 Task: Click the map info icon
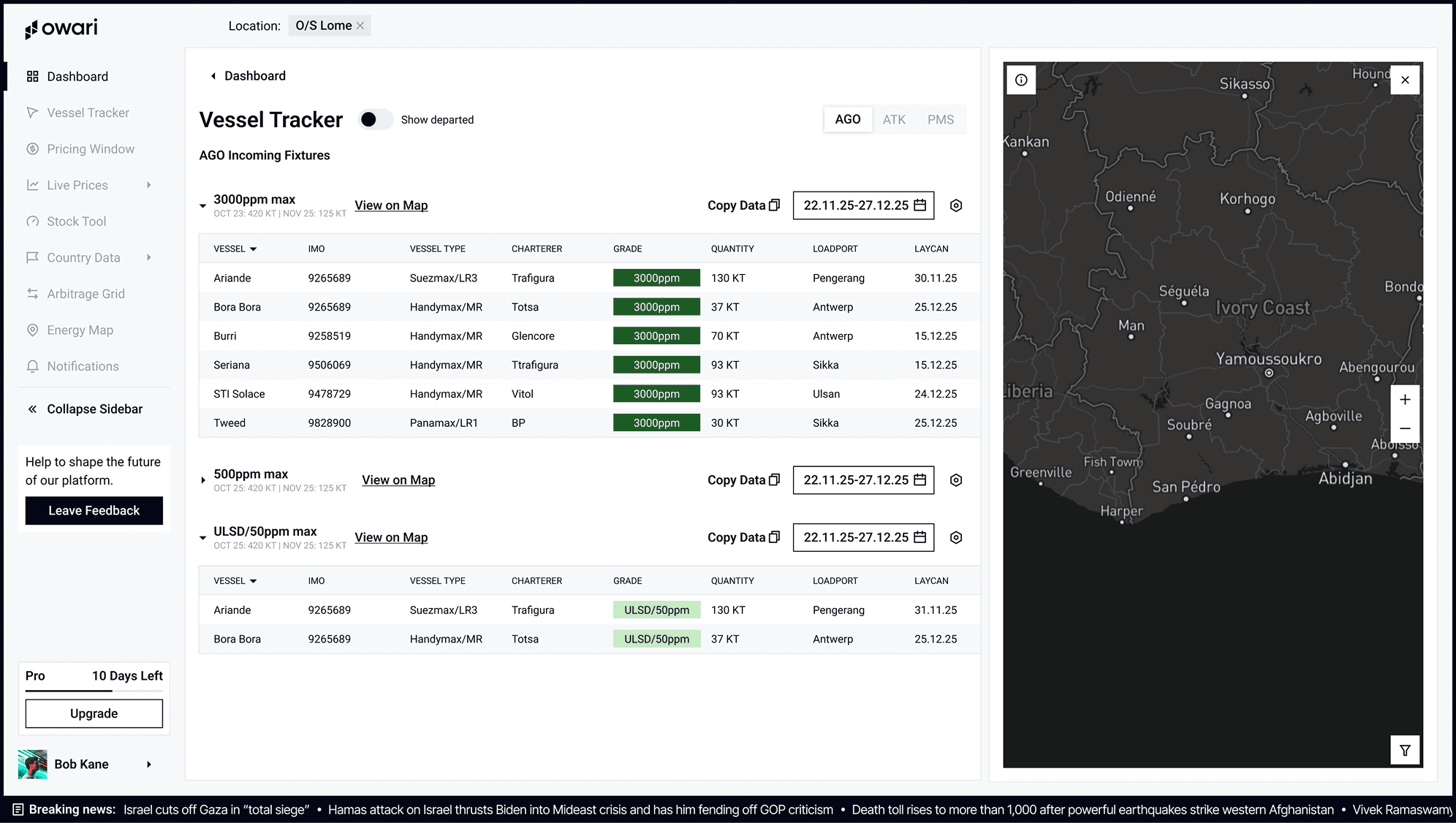(1021, 80)
